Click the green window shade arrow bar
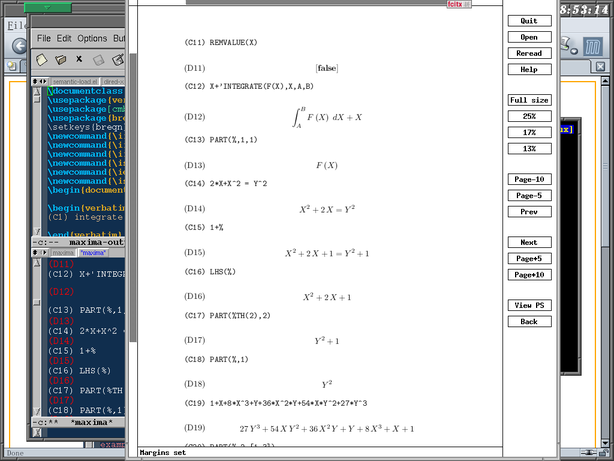The image size is (614, 461). tap(48, 7)
